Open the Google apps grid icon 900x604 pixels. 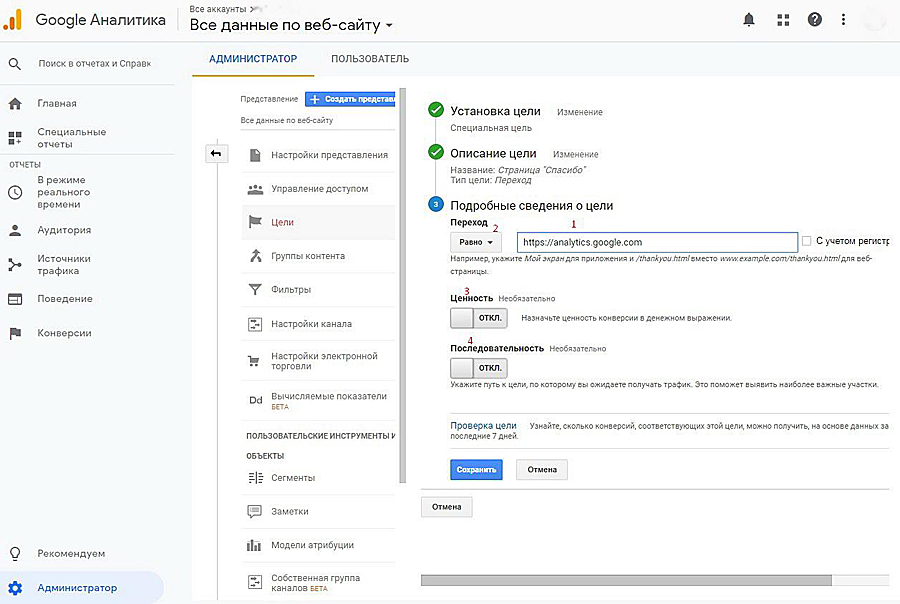[x=782, y=19]
